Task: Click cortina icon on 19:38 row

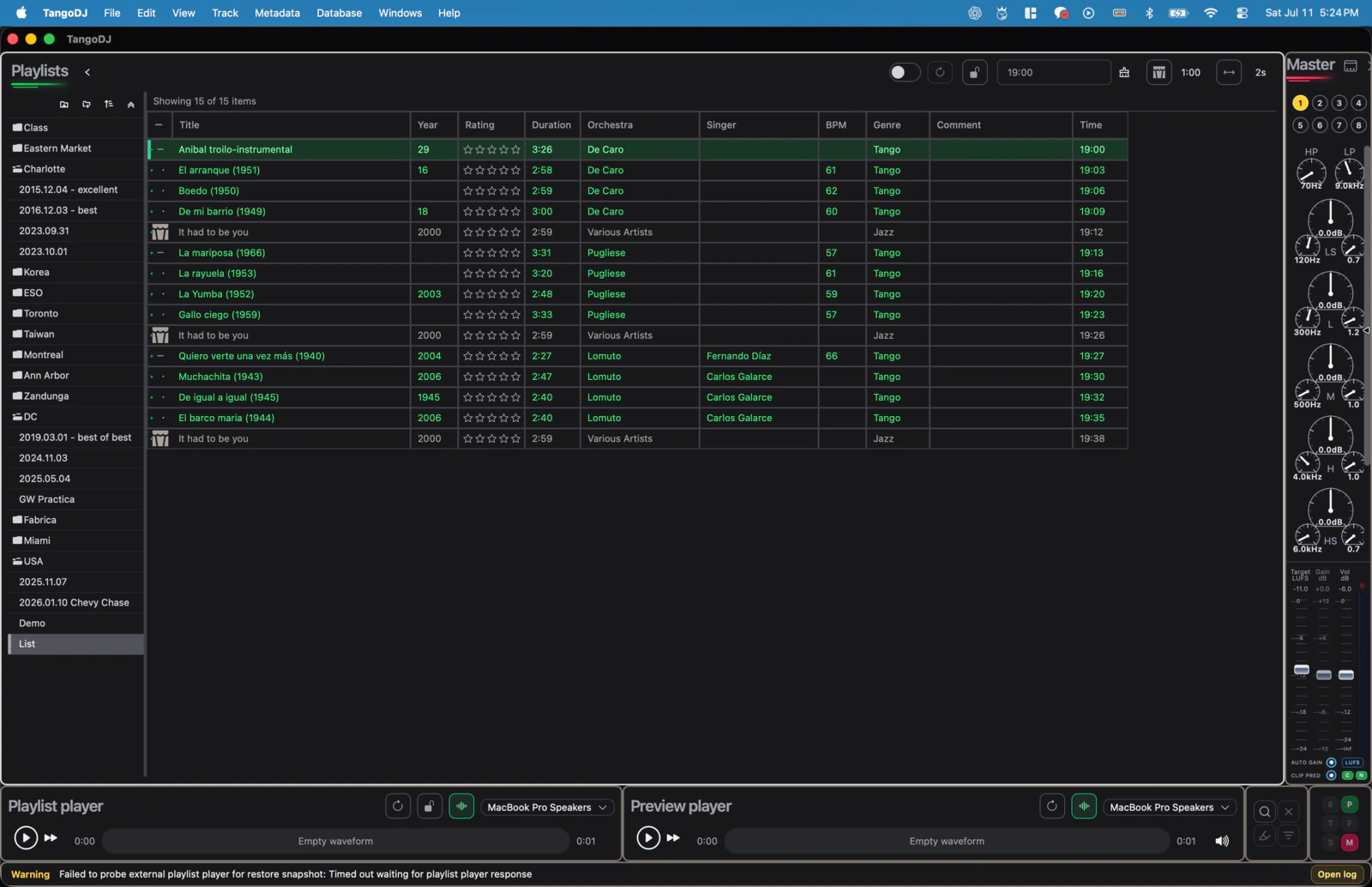Action: [160, 438]
